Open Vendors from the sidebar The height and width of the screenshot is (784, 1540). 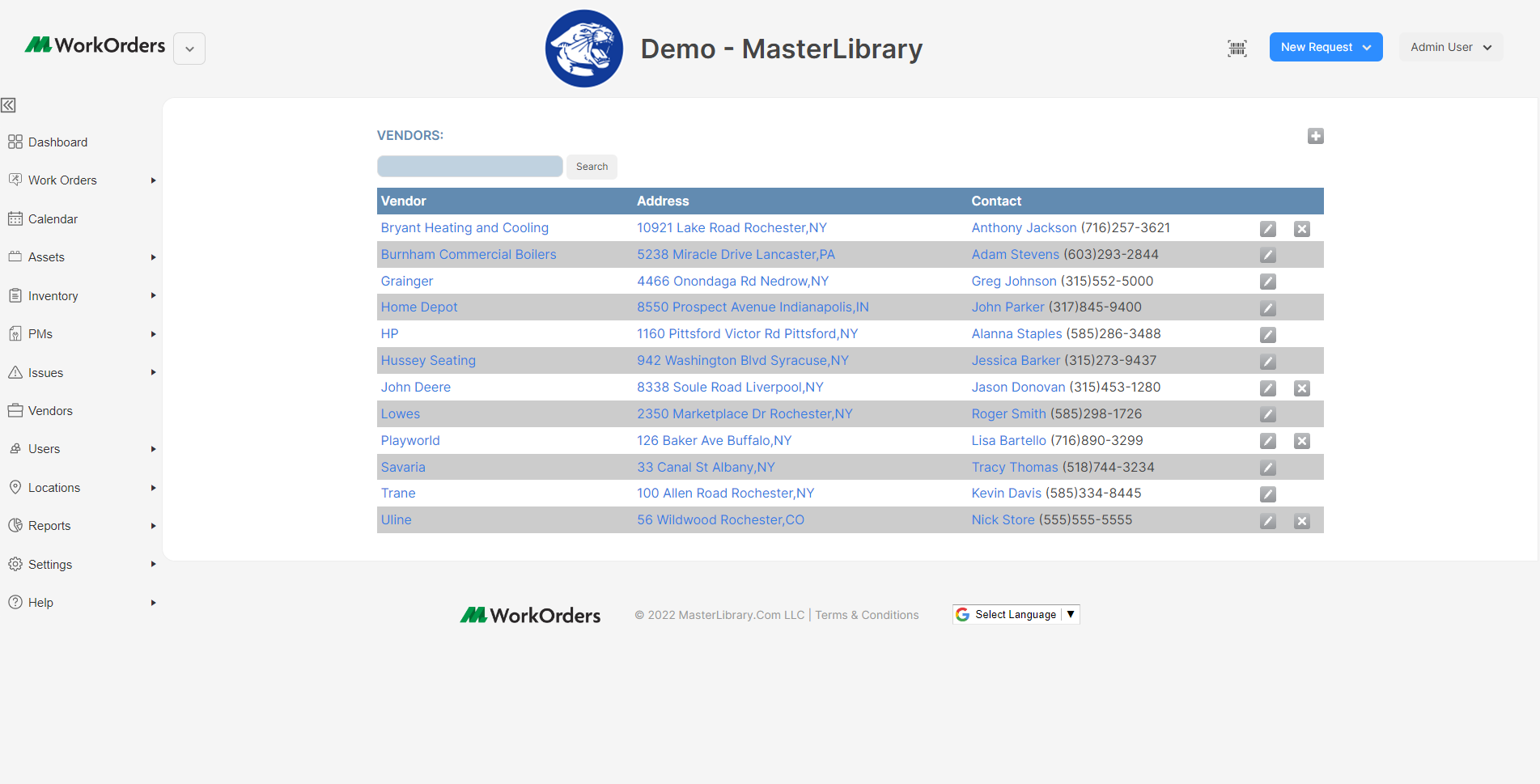click(50, 411)
